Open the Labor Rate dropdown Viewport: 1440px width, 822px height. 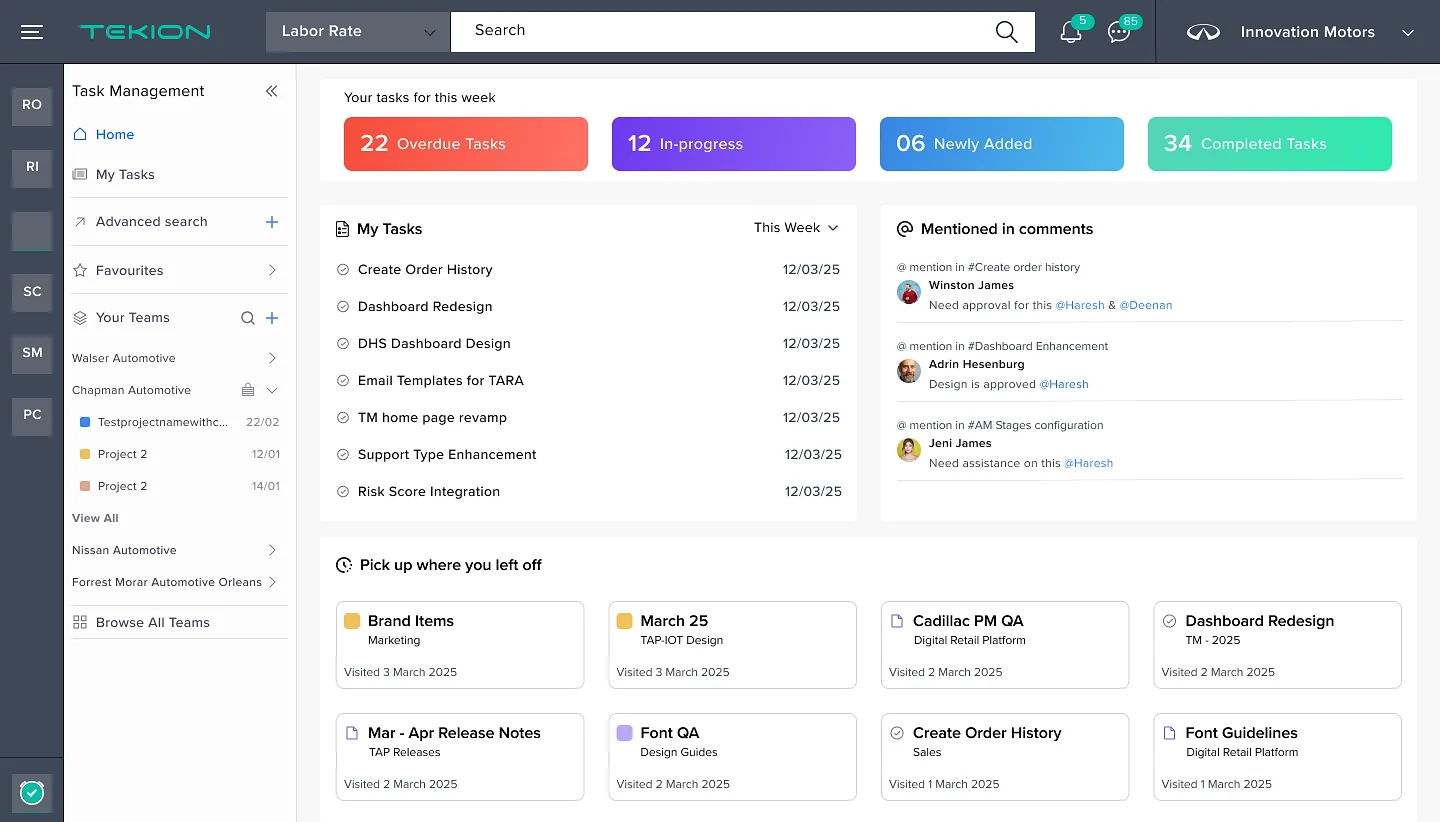(358, 32)
